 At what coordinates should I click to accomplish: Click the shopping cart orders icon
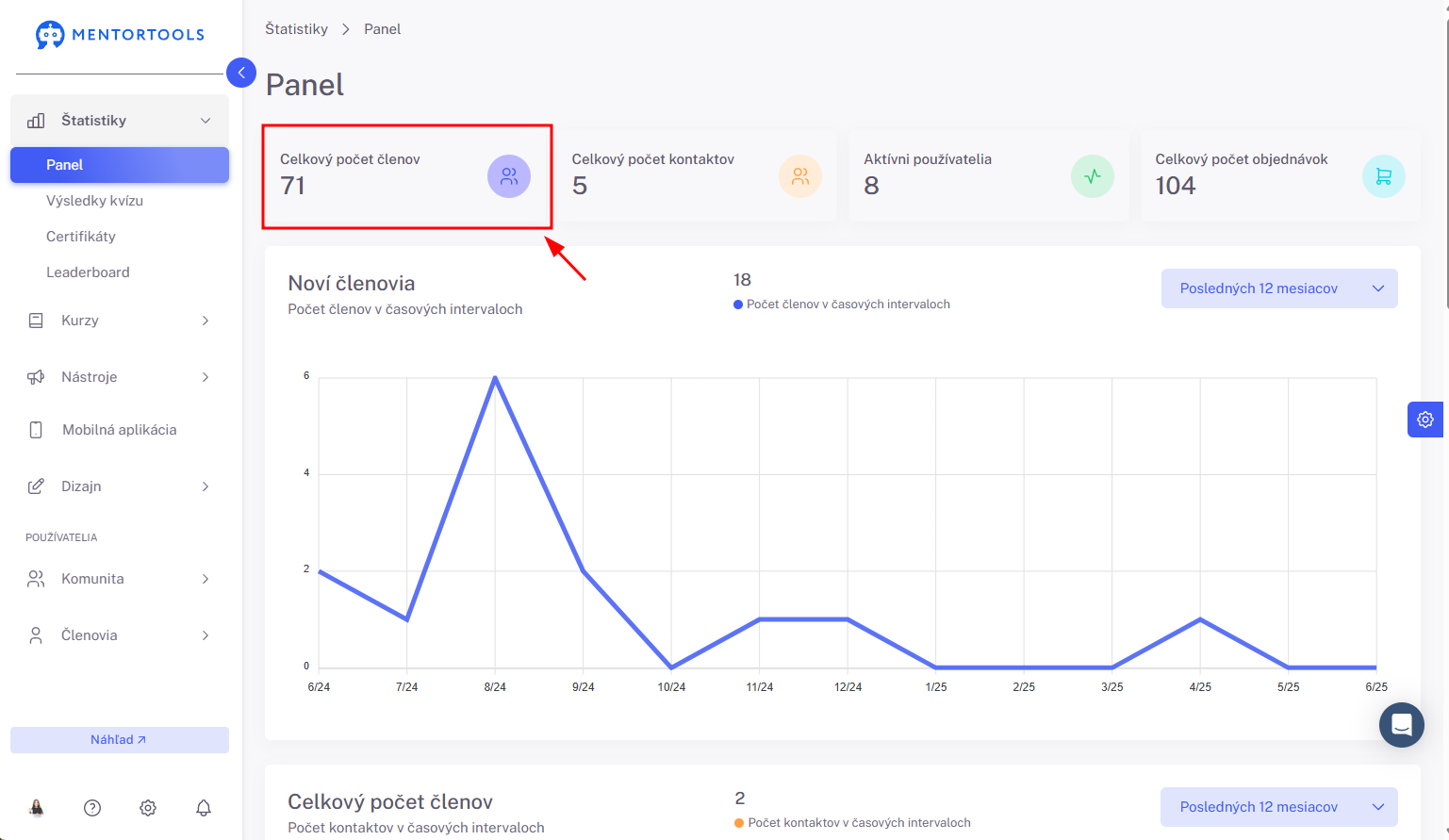(1384, 176)
